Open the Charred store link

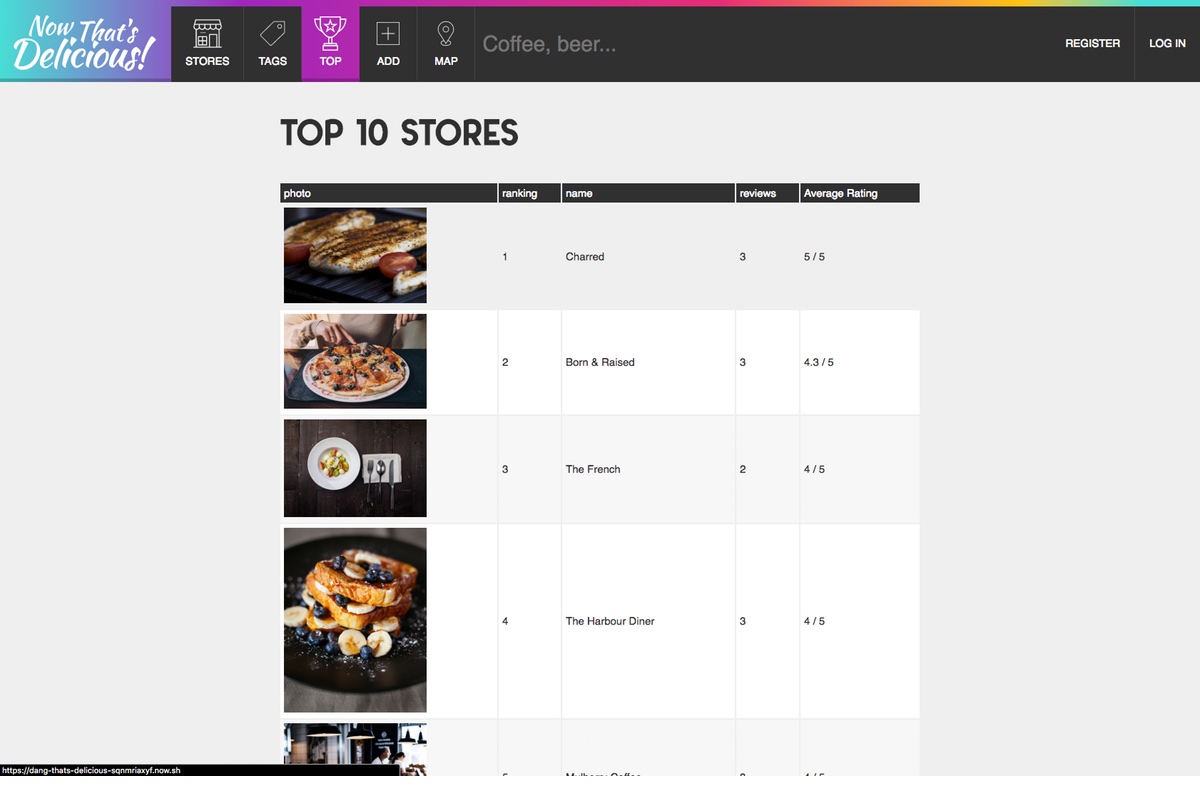[585, 257]
